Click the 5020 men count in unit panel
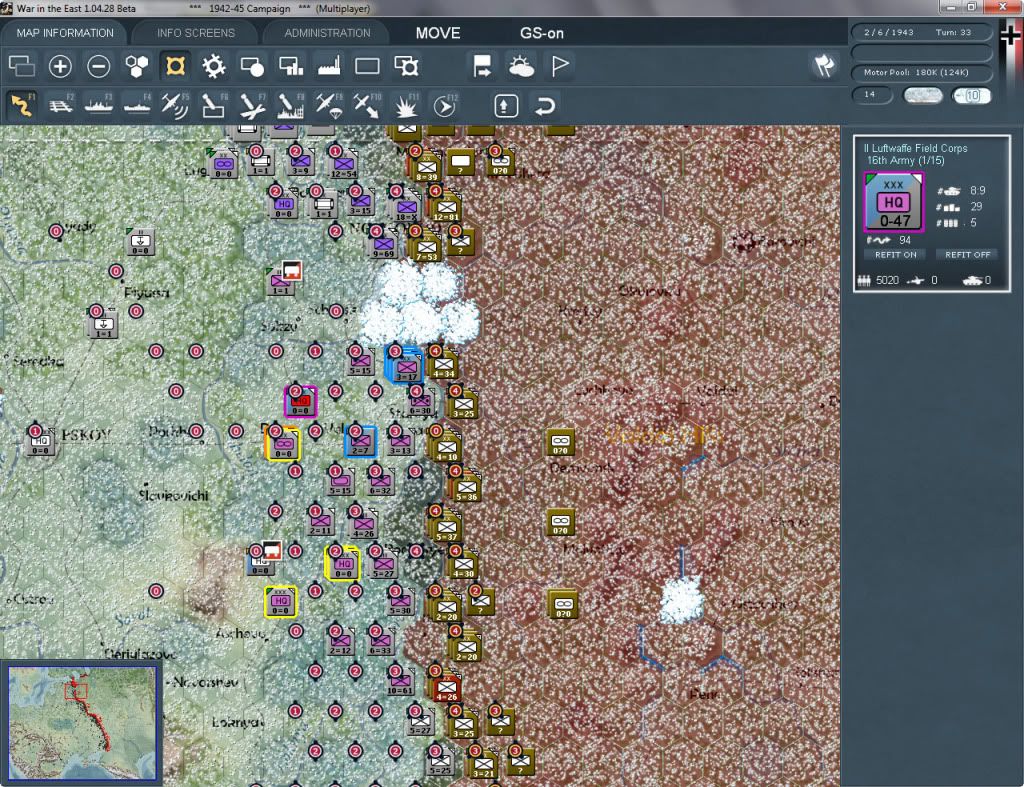Image resolution: width=1024 pixels, height=787 pixels. [x=887, y=280]
